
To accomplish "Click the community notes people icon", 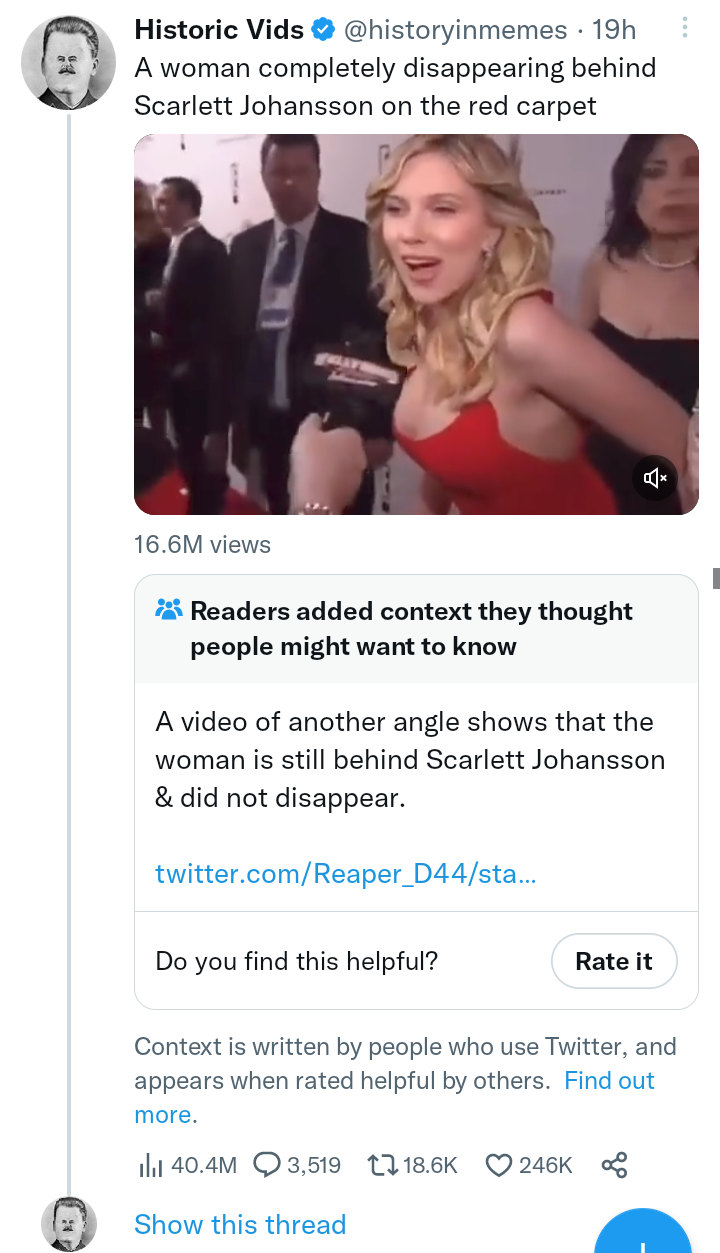I will (x=169, y=610).
